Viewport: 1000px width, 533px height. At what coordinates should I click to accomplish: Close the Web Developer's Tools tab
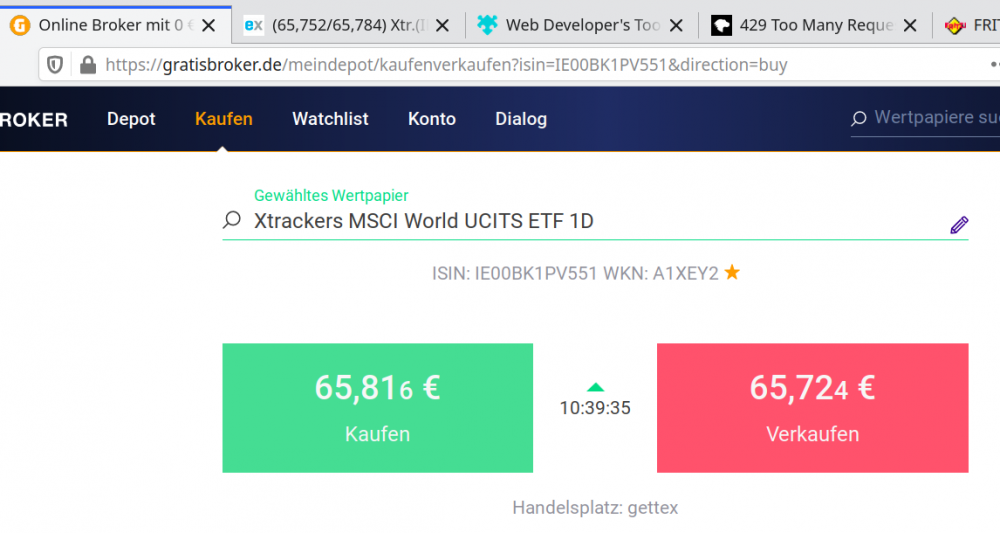tap(677, 26)
